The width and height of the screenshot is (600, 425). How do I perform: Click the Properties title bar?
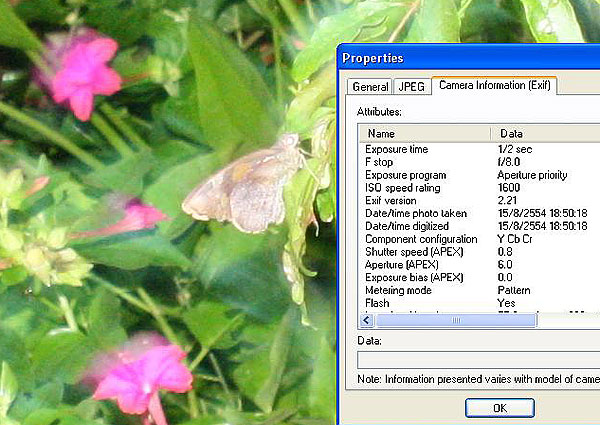(x=469, y=58)
